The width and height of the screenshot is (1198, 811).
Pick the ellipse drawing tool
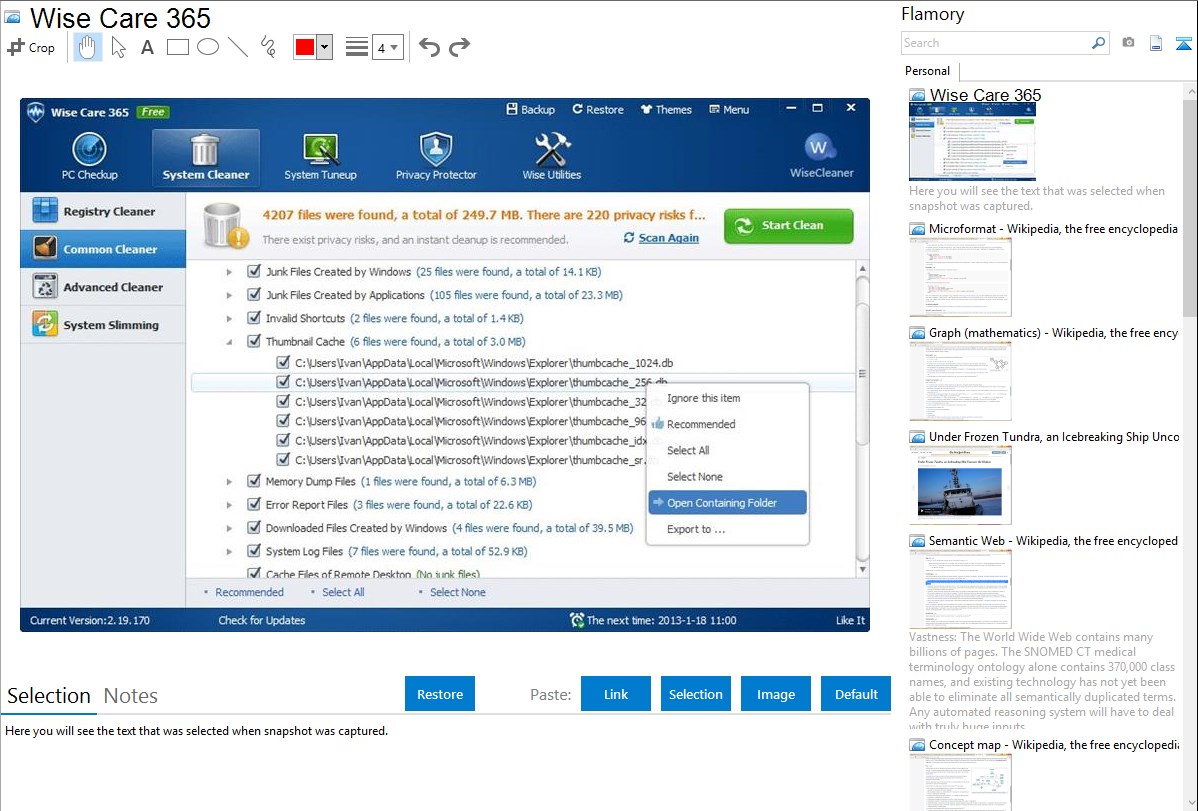(x=208, y=47)
